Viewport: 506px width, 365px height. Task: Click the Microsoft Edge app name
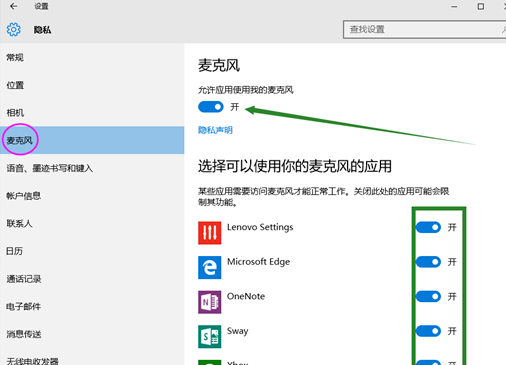tap(259, 262)
